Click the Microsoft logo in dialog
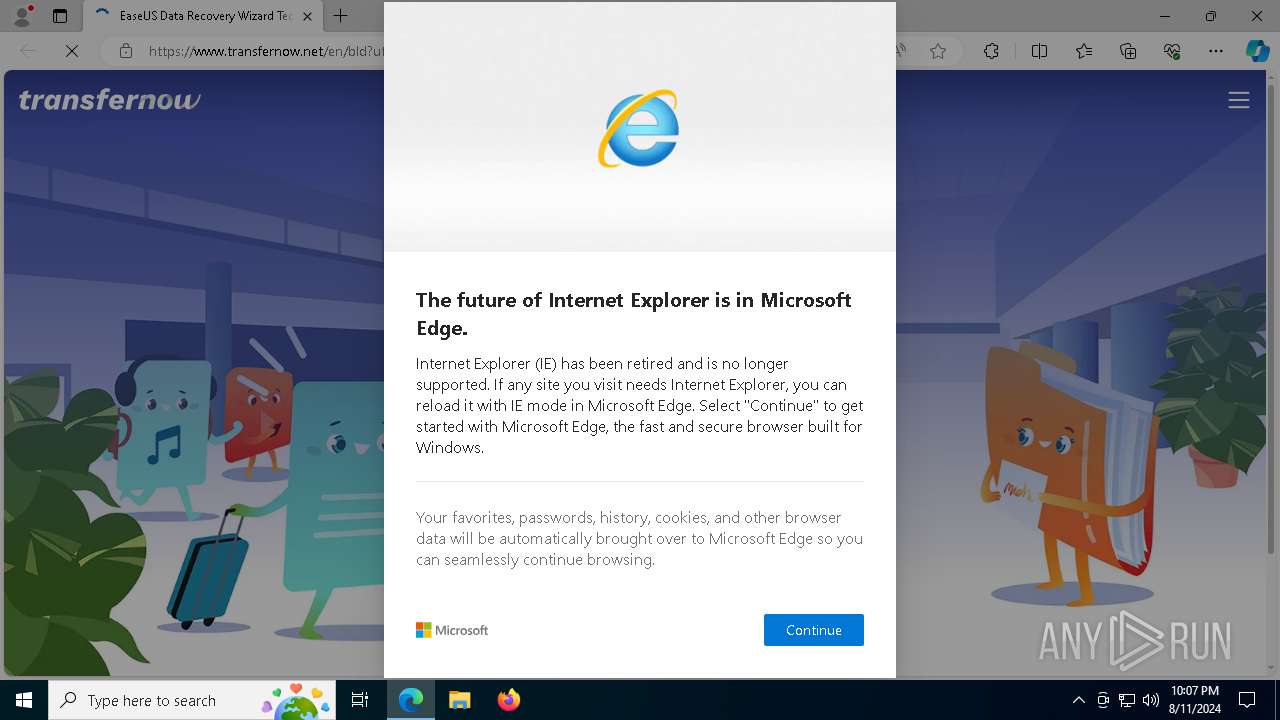The height and width of the screenshot is (720, 1280). tap(452, 630)
